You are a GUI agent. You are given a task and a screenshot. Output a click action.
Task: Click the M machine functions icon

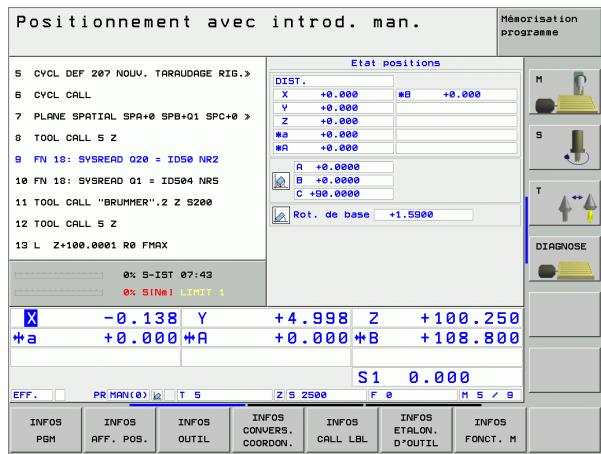point(564,92)
